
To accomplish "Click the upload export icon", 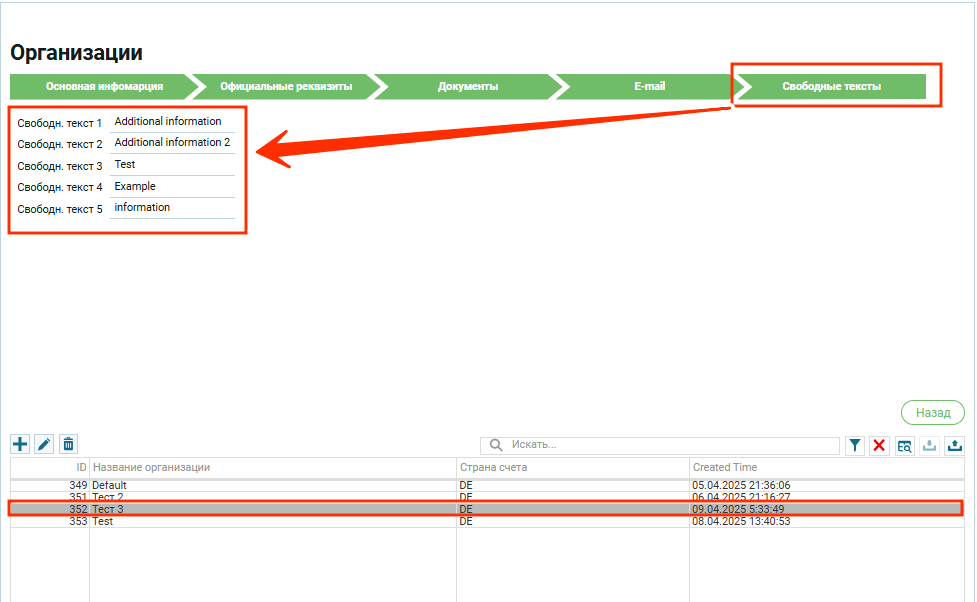I will [x=954, y=446].
